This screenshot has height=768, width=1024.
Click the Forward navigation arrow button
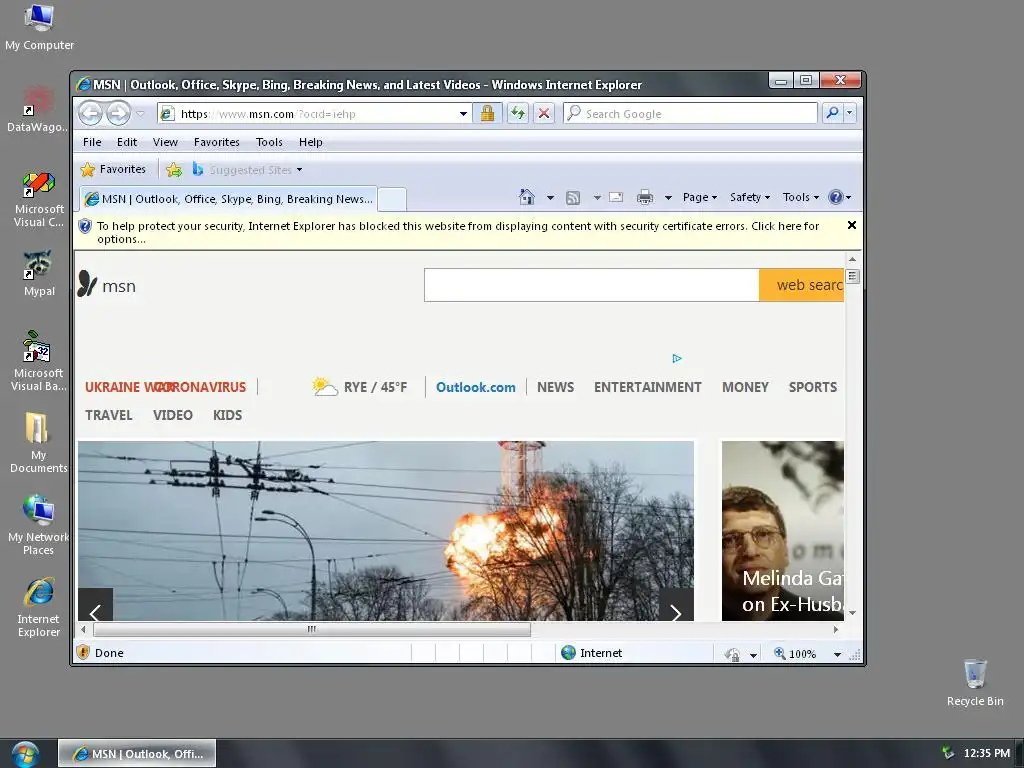pyautogui.click(x=118, y=114)
